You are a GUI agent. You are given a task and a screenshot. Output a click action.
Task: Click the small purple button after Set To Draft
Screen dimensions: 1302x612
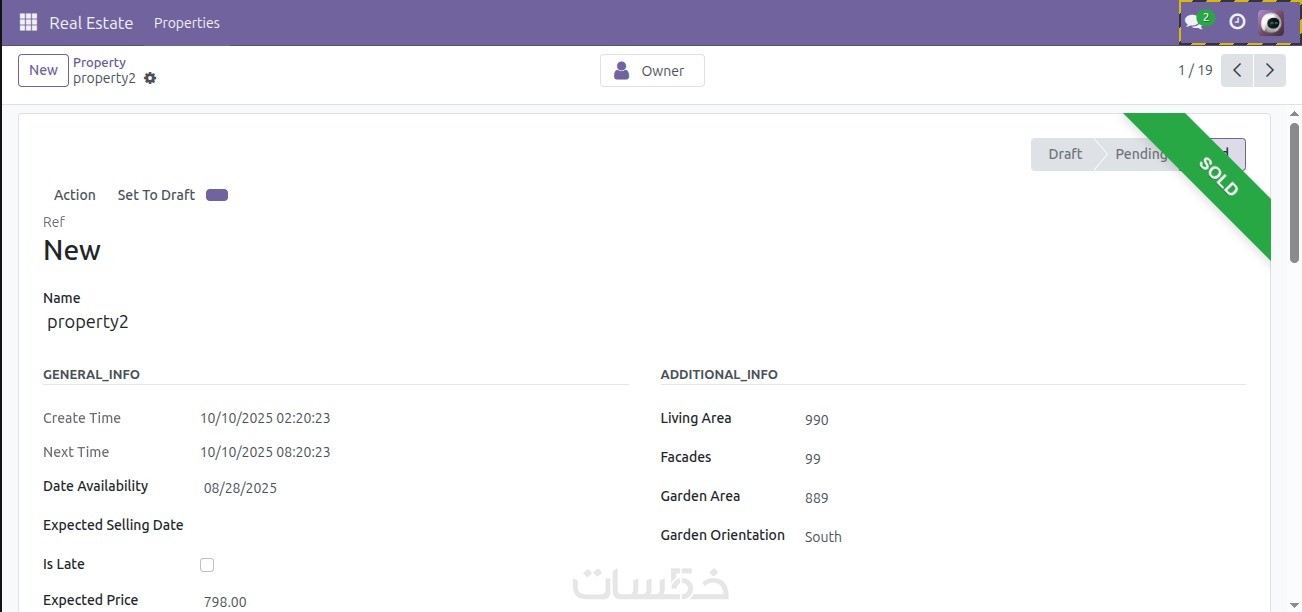(x=217, y=195)
